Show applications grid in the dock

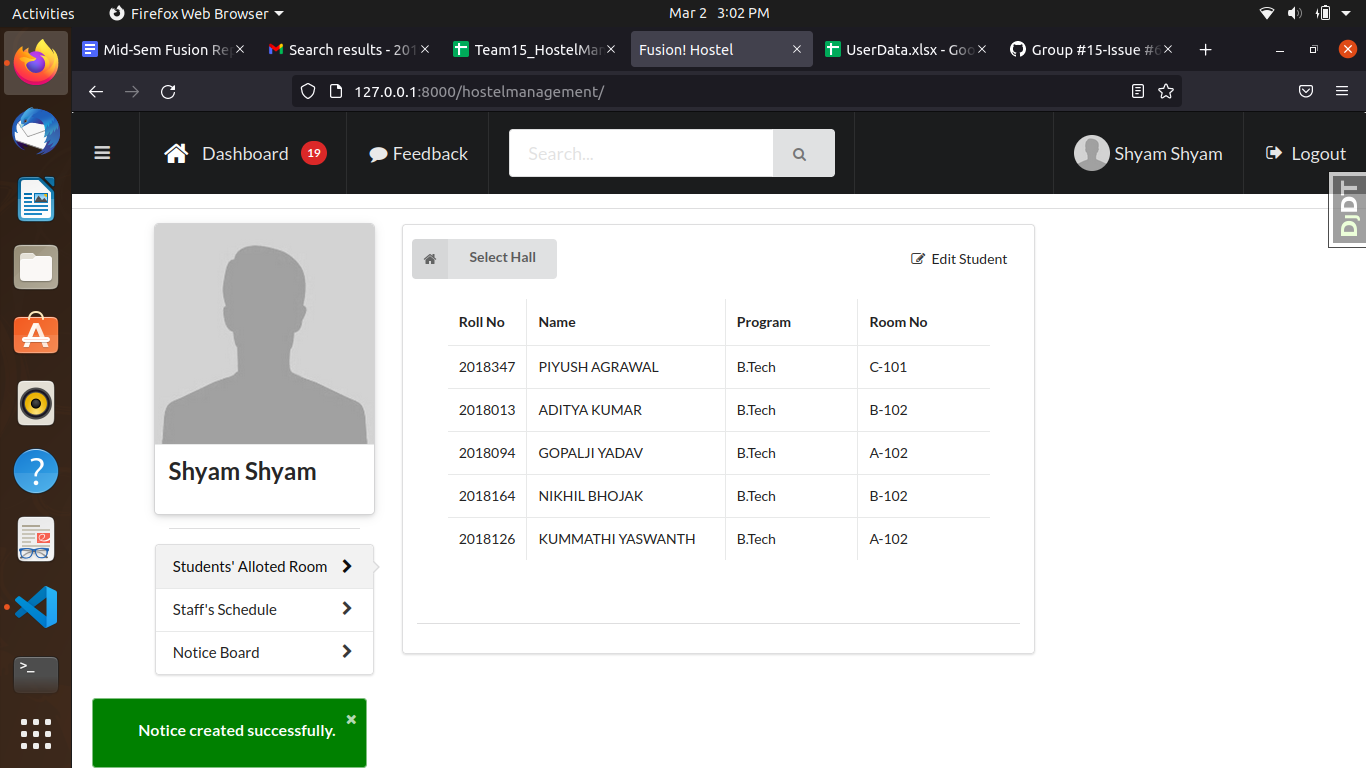pyautogui.click(x=36, y=734)
